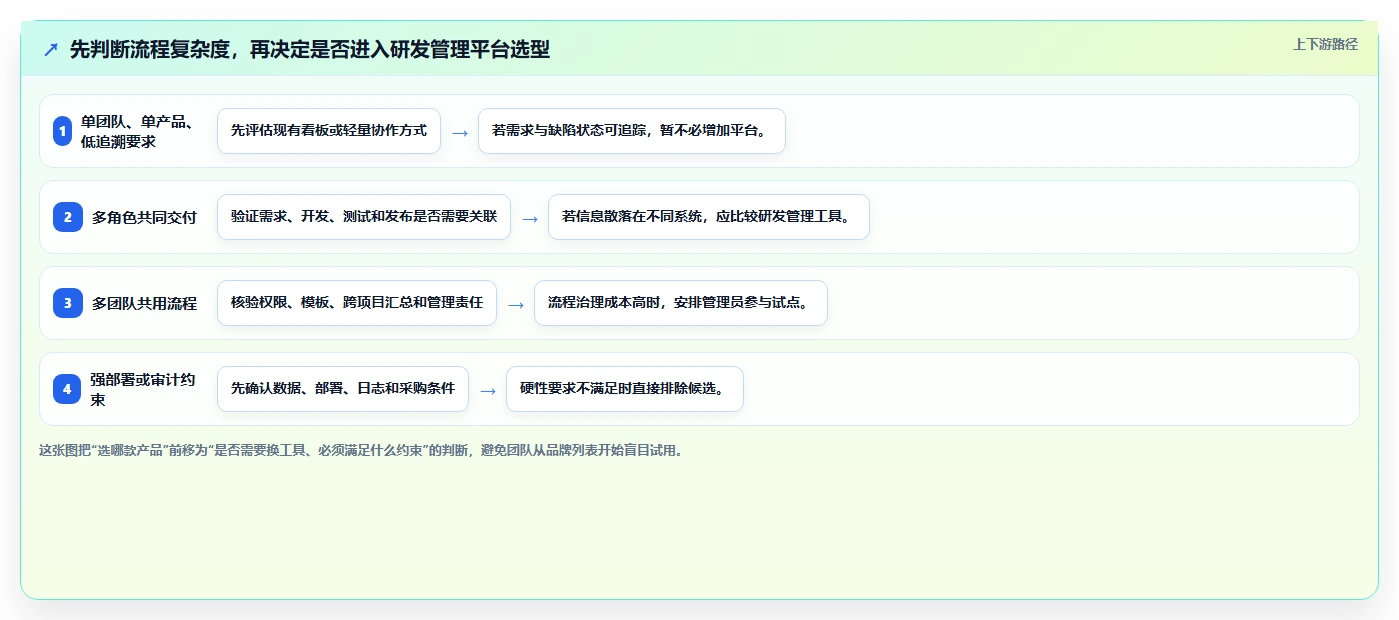Click the arrow icon beside the title

click(x=51, y=50)
